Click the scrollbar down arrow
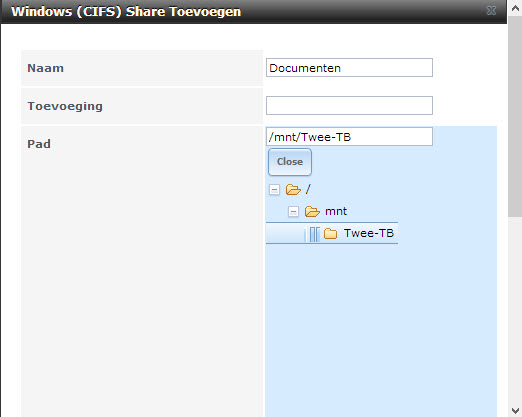This screenshot has height=417, width=522. (515, 410)
